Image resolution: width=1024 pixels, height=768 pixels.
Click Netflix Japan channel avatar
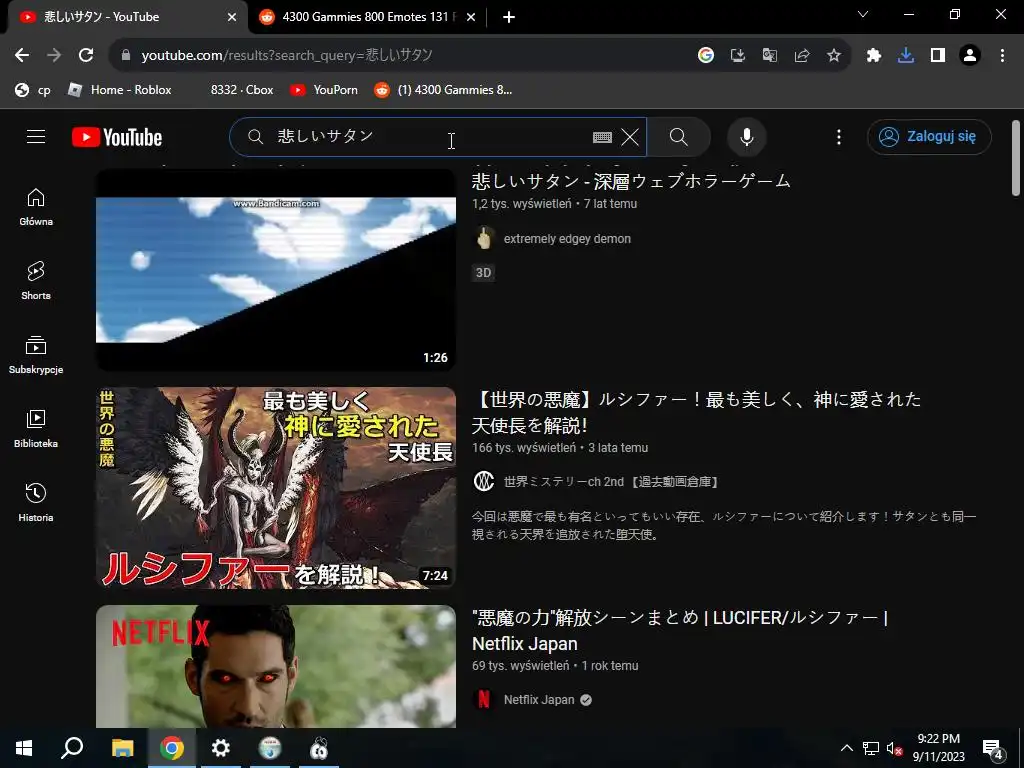483,699
